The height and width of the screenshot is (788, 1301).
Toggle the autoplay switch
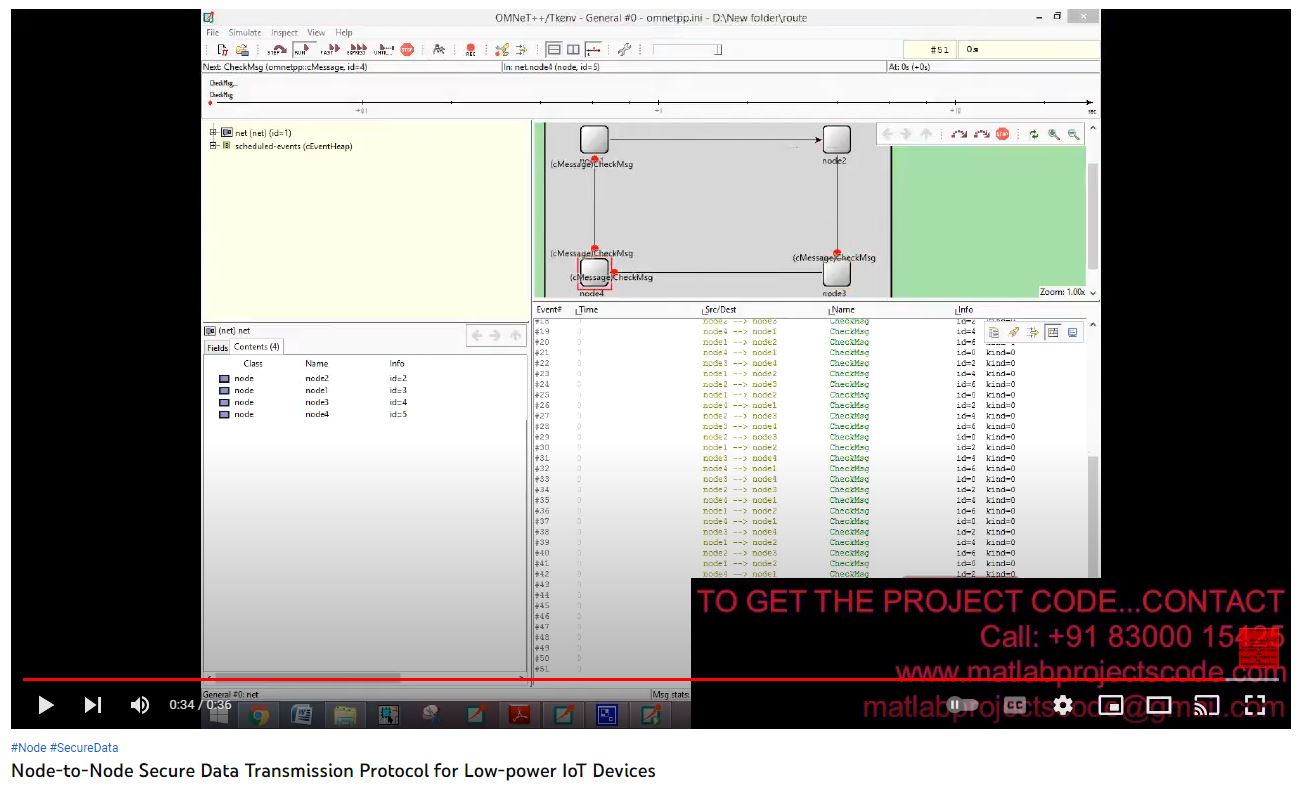[x=962, y=705]
